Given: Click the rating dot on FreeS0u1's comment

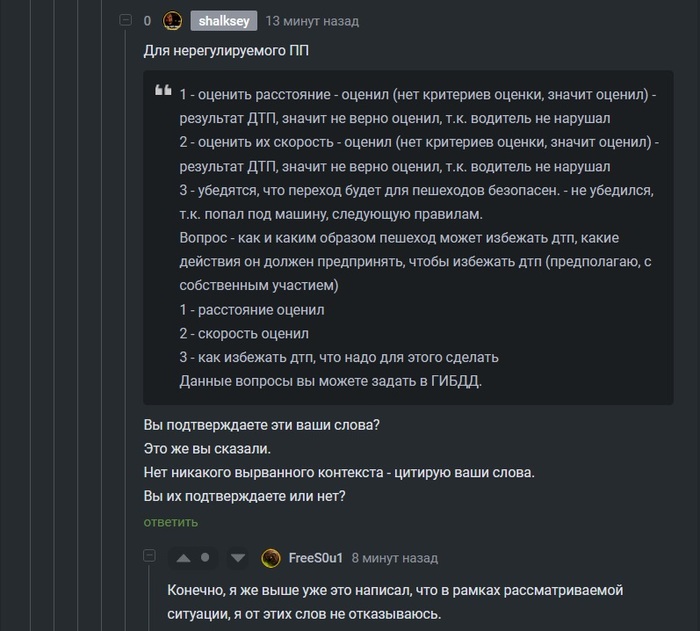Looking at the screenshot, I should [205, 558].
